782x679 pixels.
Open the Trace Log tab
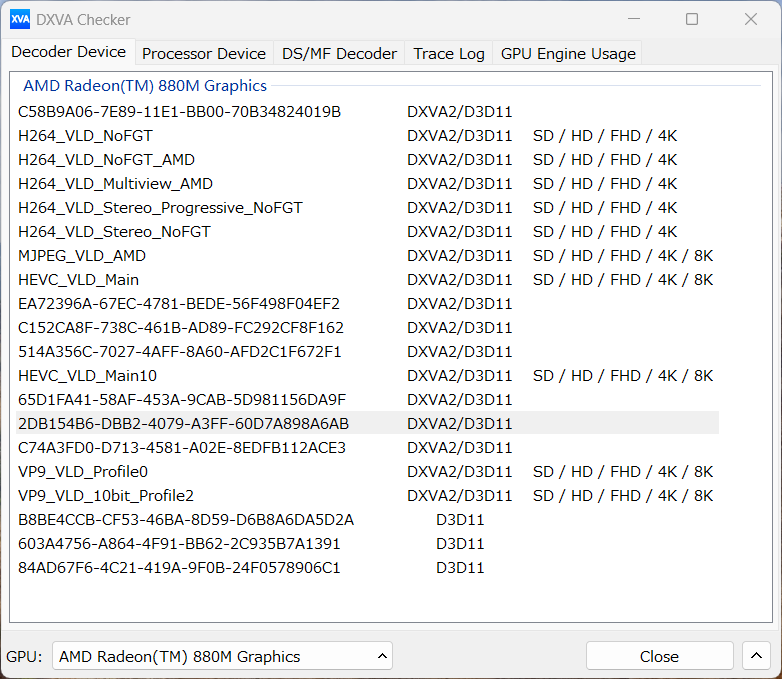click(x=449, y=53)
